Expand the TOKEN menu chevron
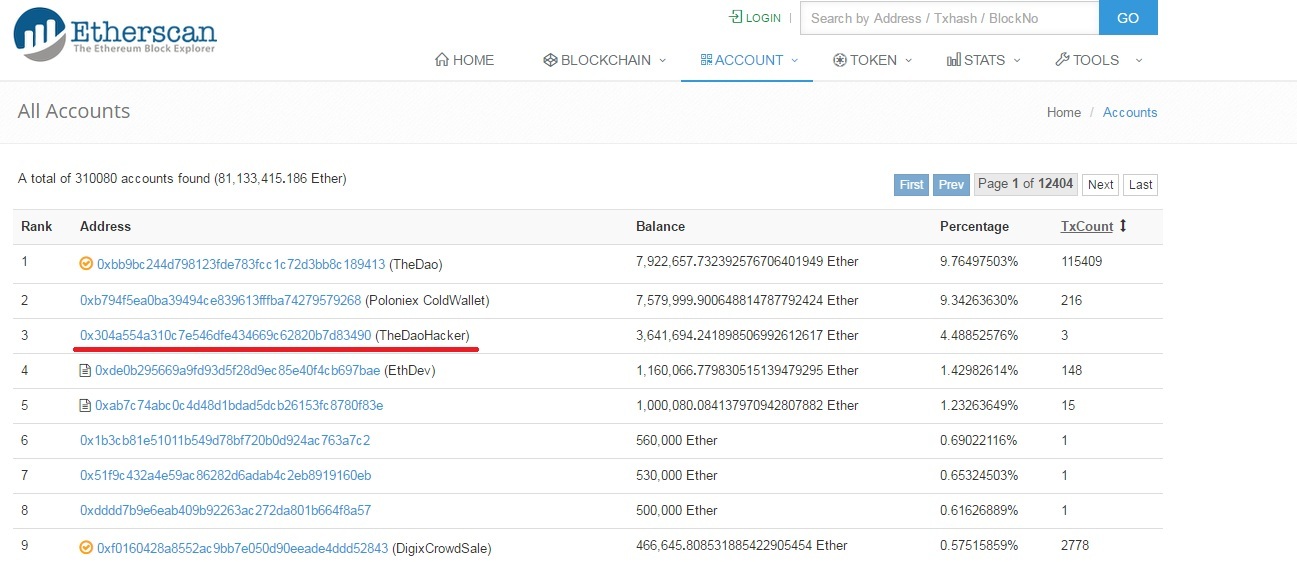The height and width of the screenshot is (562, 1297). pos(909,60)
